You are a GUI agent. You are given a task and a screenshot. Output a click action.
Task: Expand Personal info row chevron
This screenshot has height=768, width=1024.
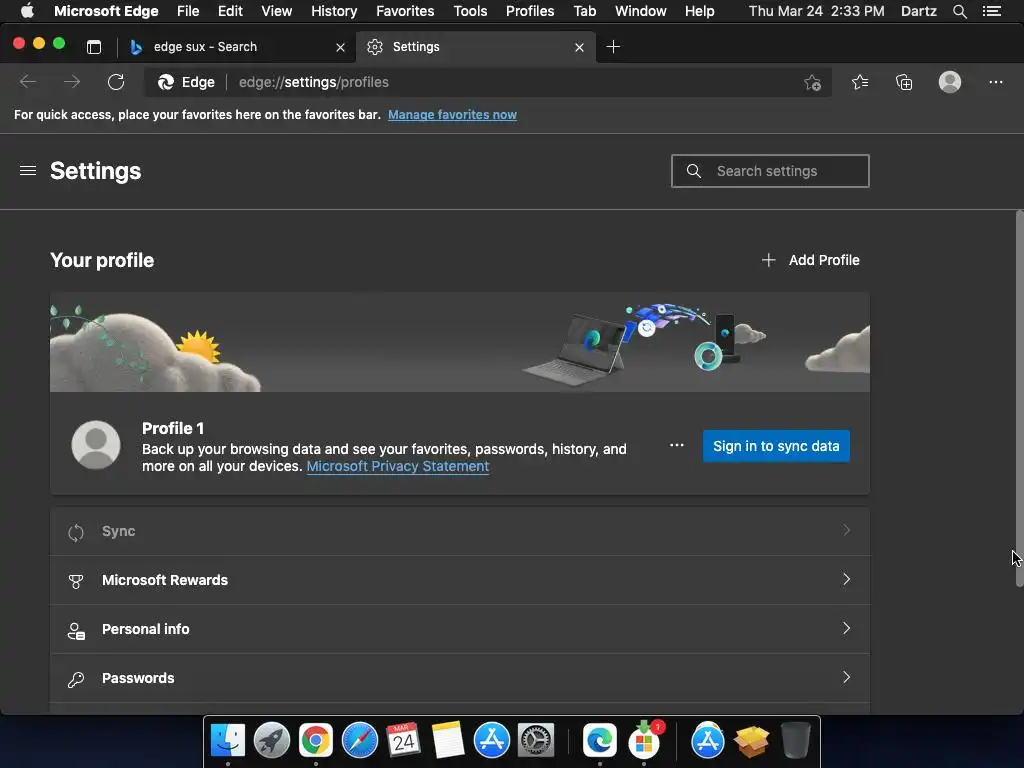846,628
